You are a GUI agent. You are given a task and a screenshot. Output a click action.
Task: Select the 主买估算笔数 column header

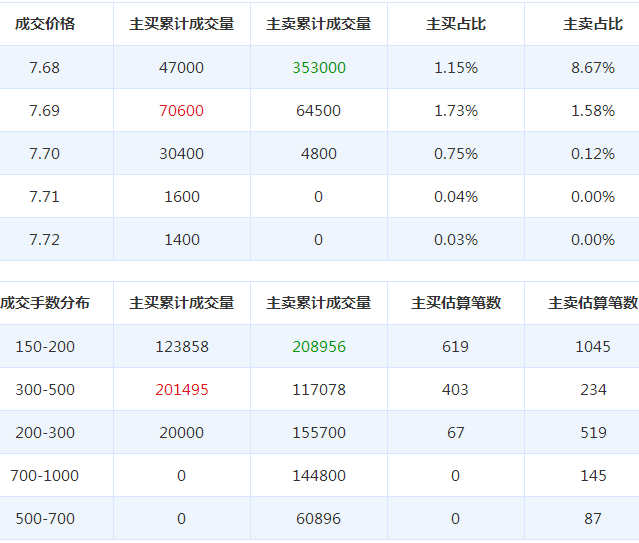coord(455,303)
